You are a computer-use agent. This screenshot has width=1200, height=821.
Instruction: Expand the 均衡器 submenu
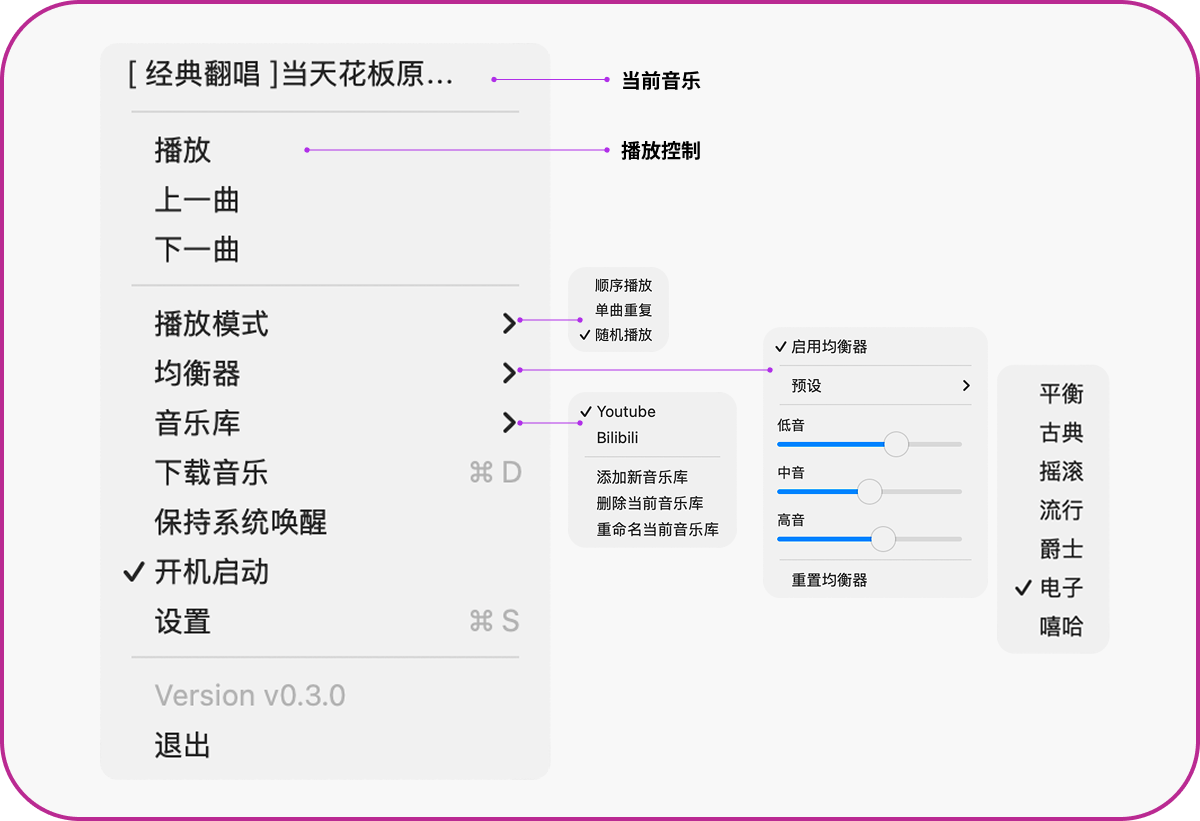pos(196,373)
